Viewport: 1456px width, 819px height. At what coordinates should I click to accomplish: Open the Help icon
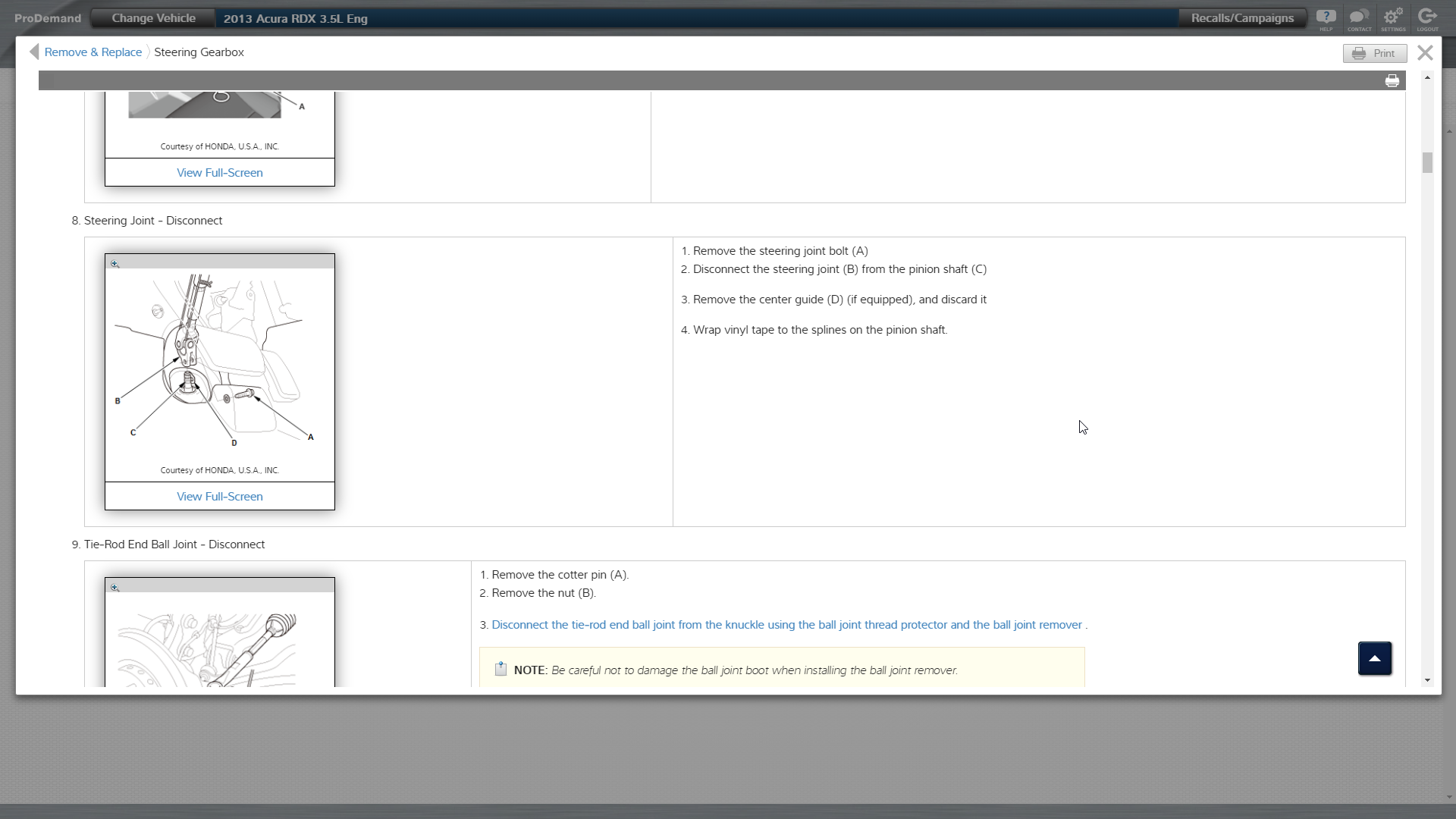1326,17
